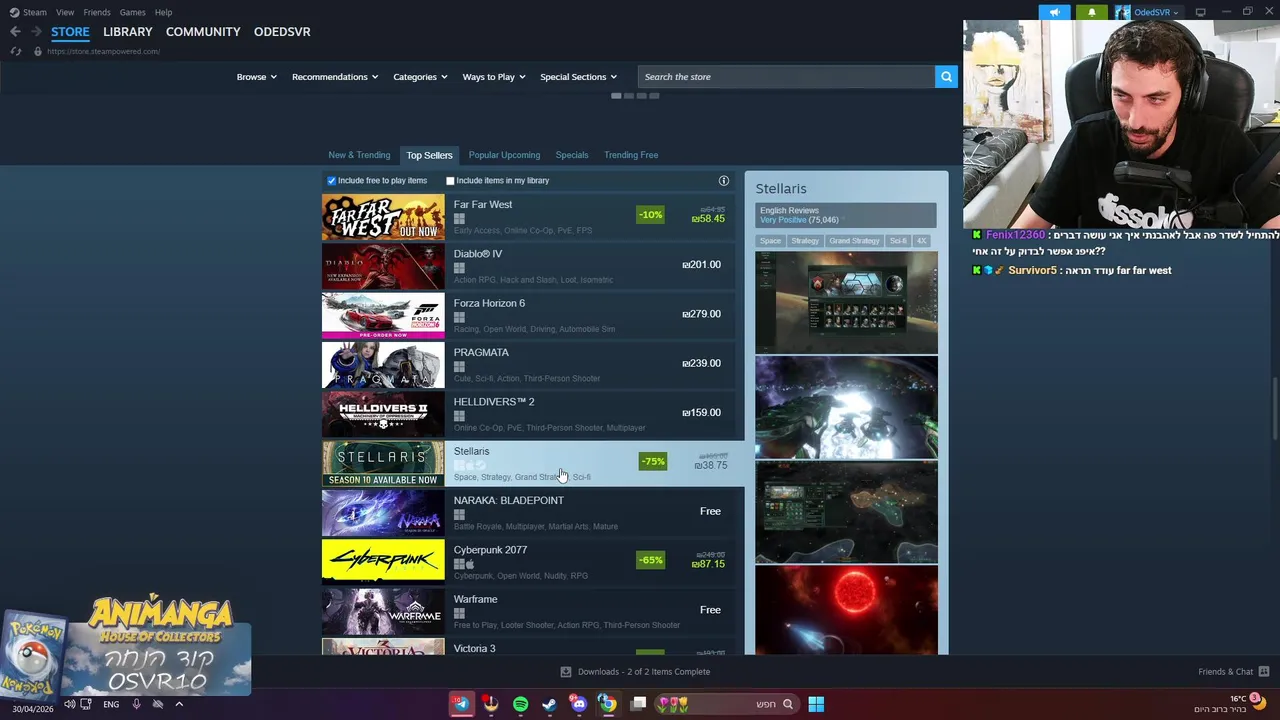Open Discord from the taskbar
Viewport: 1280px width, 720px height.
(x=578, y=704)
